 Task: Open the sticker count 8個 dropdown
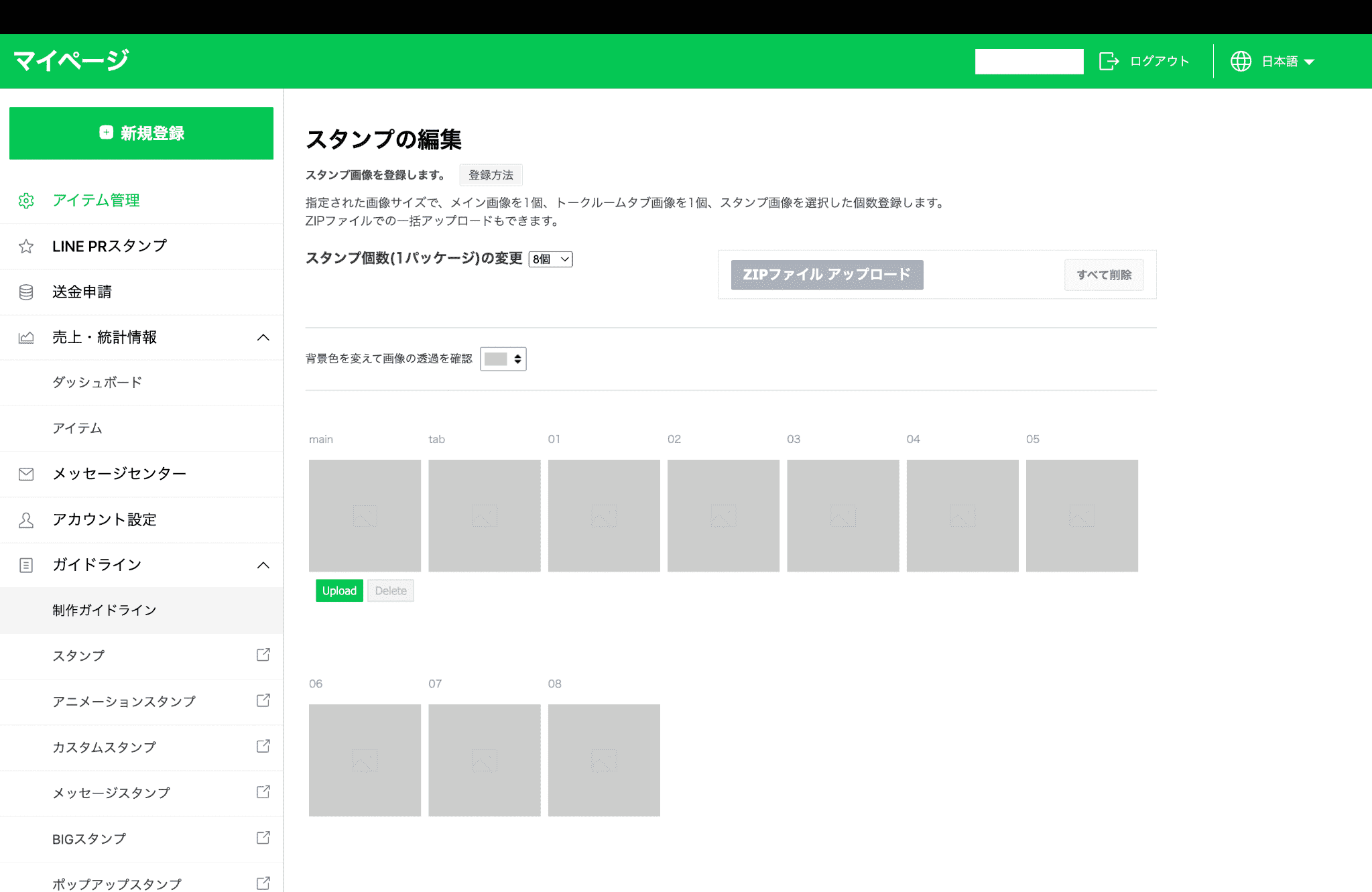click(550, 259)
